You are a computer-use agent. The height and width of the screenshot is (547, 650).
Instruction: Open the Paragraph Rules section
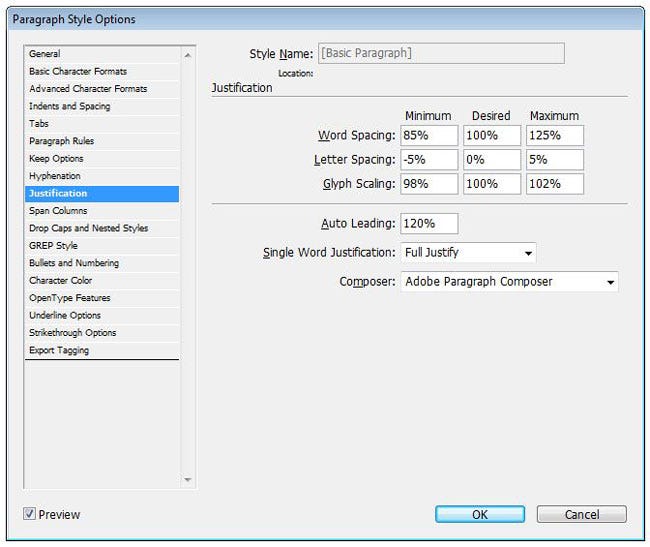coord(102,141)
